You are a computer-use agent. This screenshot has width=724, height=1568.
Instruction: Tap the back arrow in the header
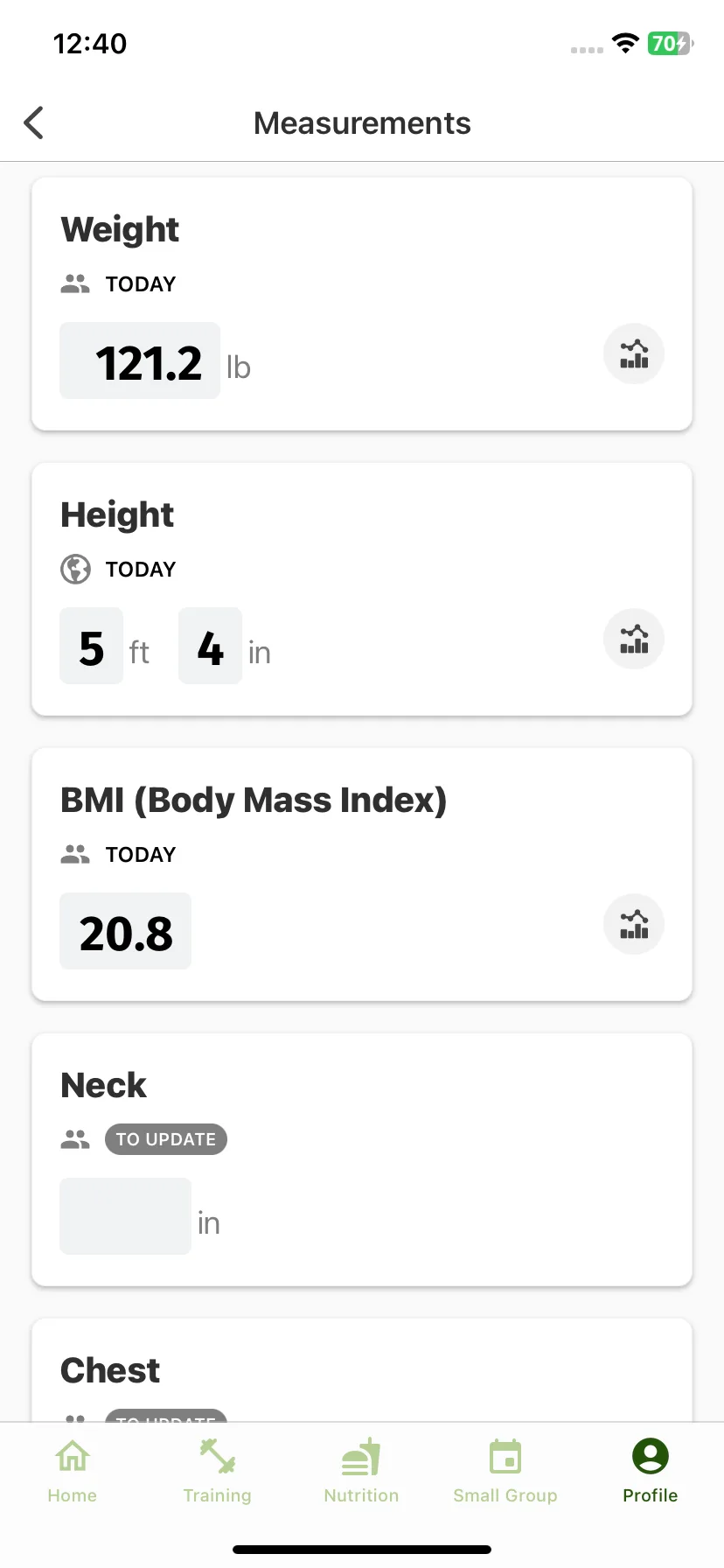(34, 123)
